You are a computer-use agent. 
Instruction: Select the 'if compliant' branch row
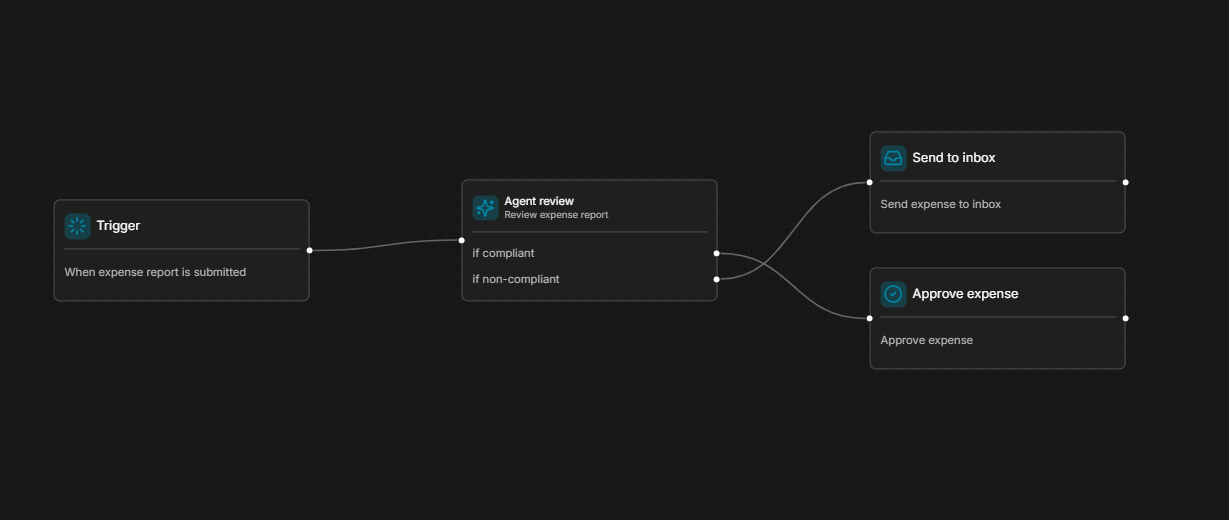pyautogui.click(x=590, y=253)
